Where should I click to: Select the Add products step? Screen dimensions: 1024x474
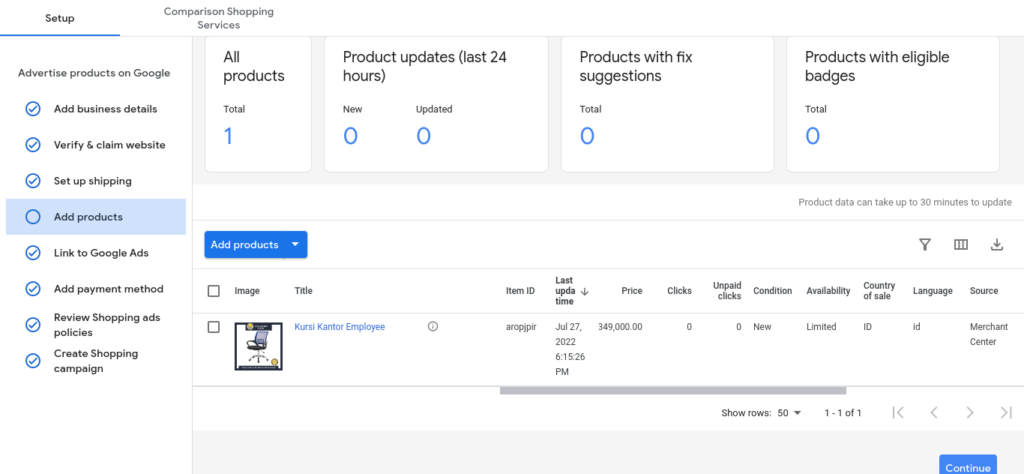[x=96, y=217]
